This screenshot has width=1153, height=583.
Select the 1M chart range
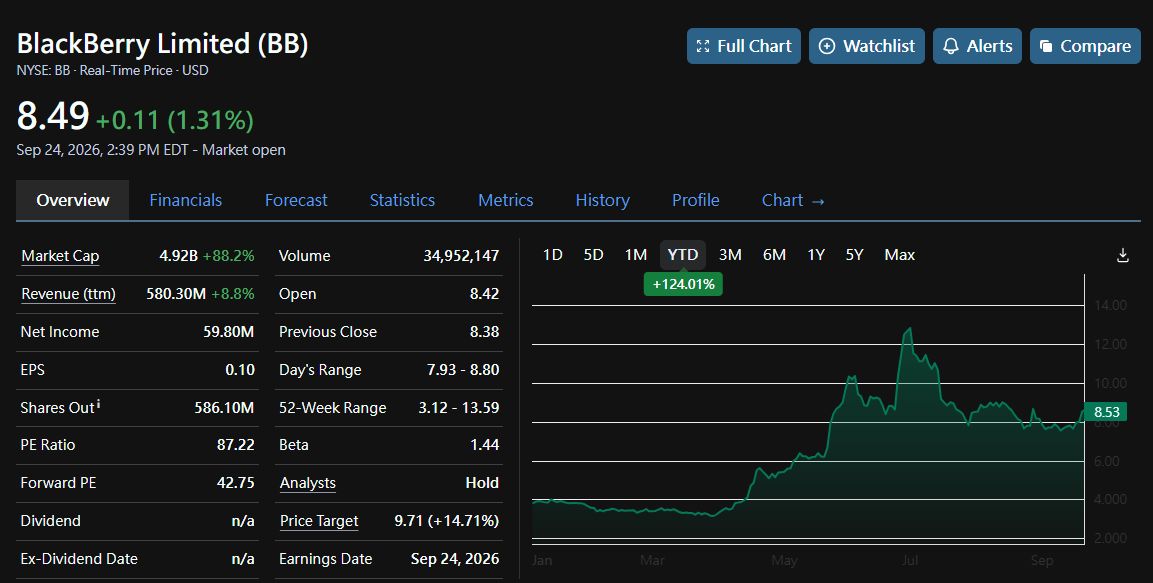tap(636, 254)
